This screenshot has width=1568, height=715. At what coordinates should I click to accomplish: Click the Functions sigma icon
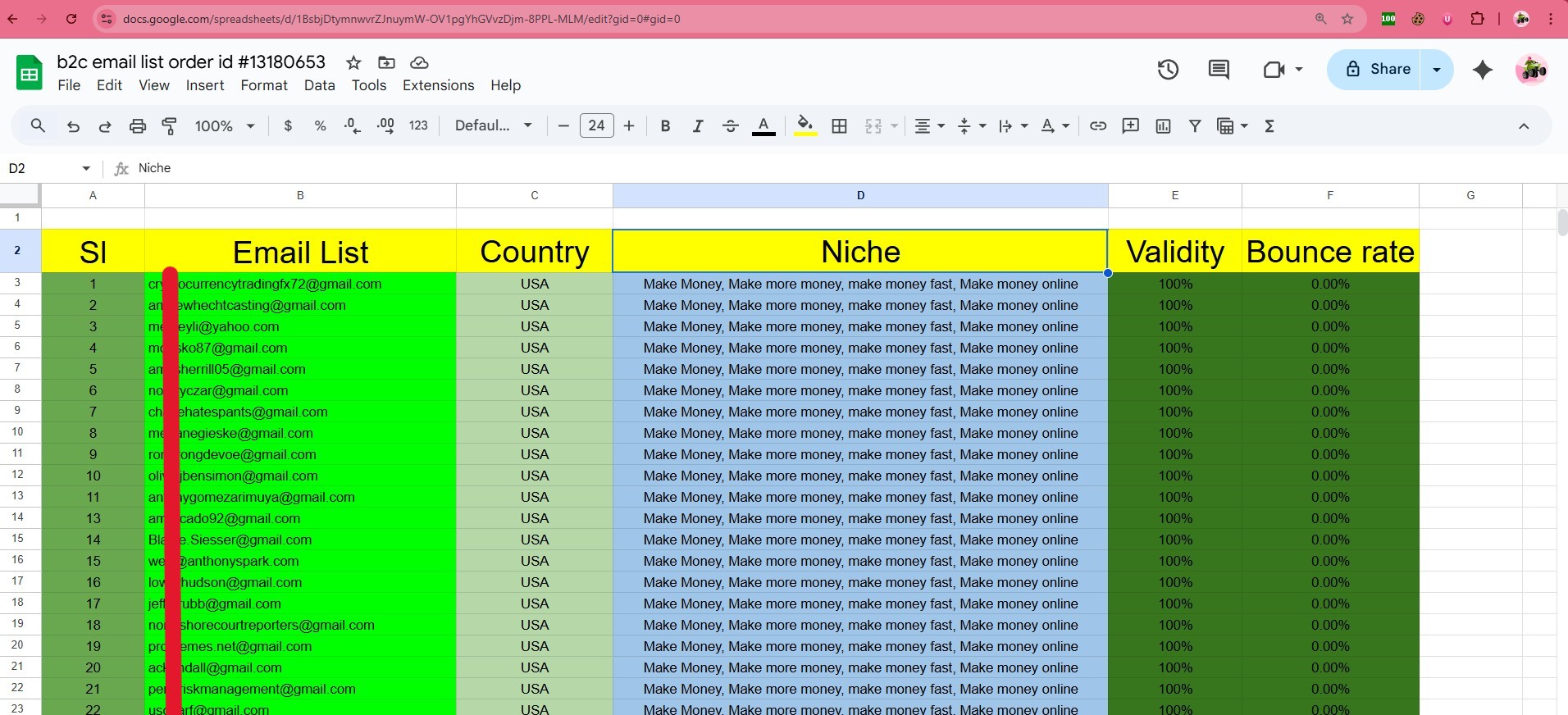coord(1269,125)
